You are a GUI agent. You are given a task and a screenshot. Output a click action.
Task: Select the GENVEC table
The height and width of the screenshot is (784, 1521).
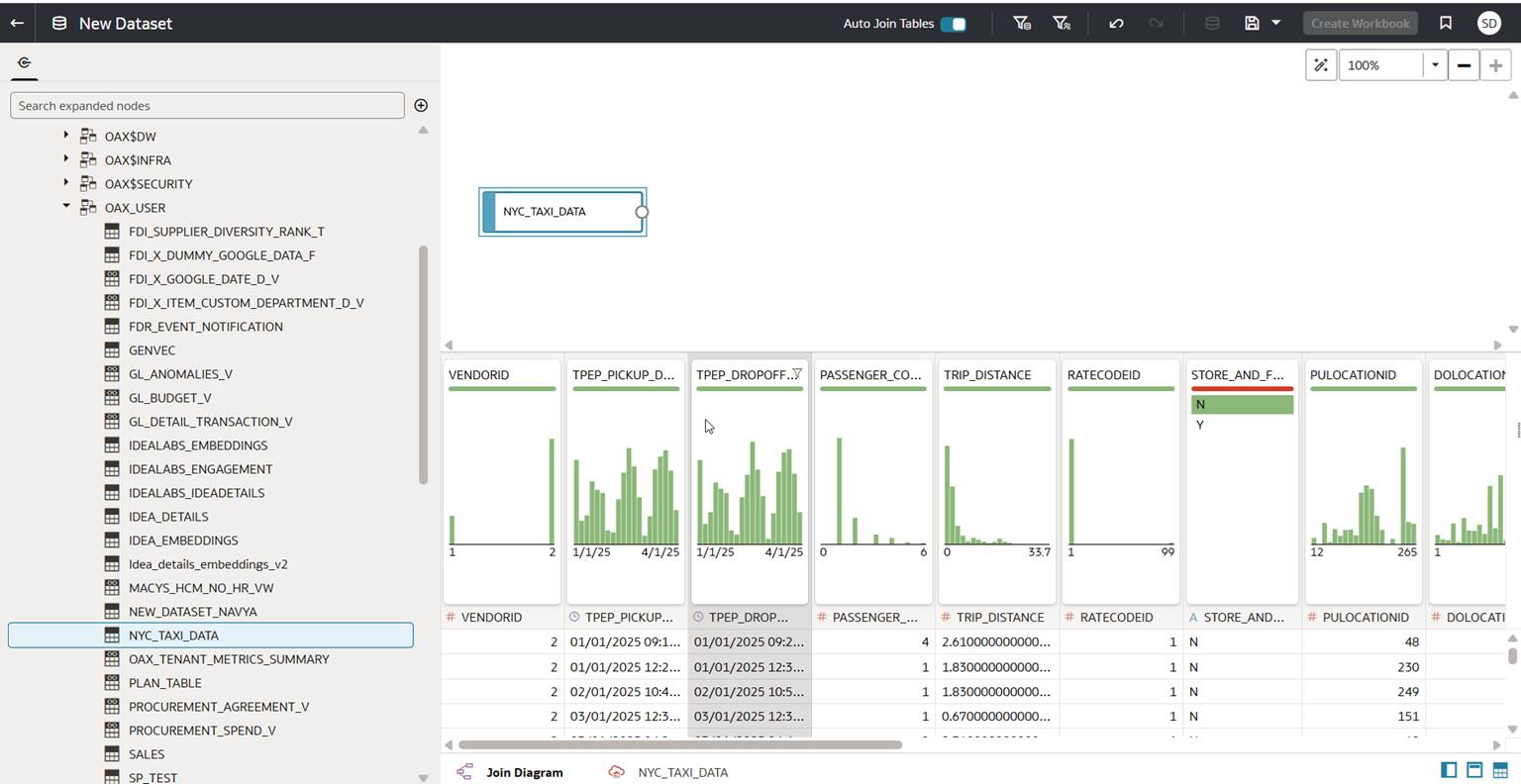(152, 350)
